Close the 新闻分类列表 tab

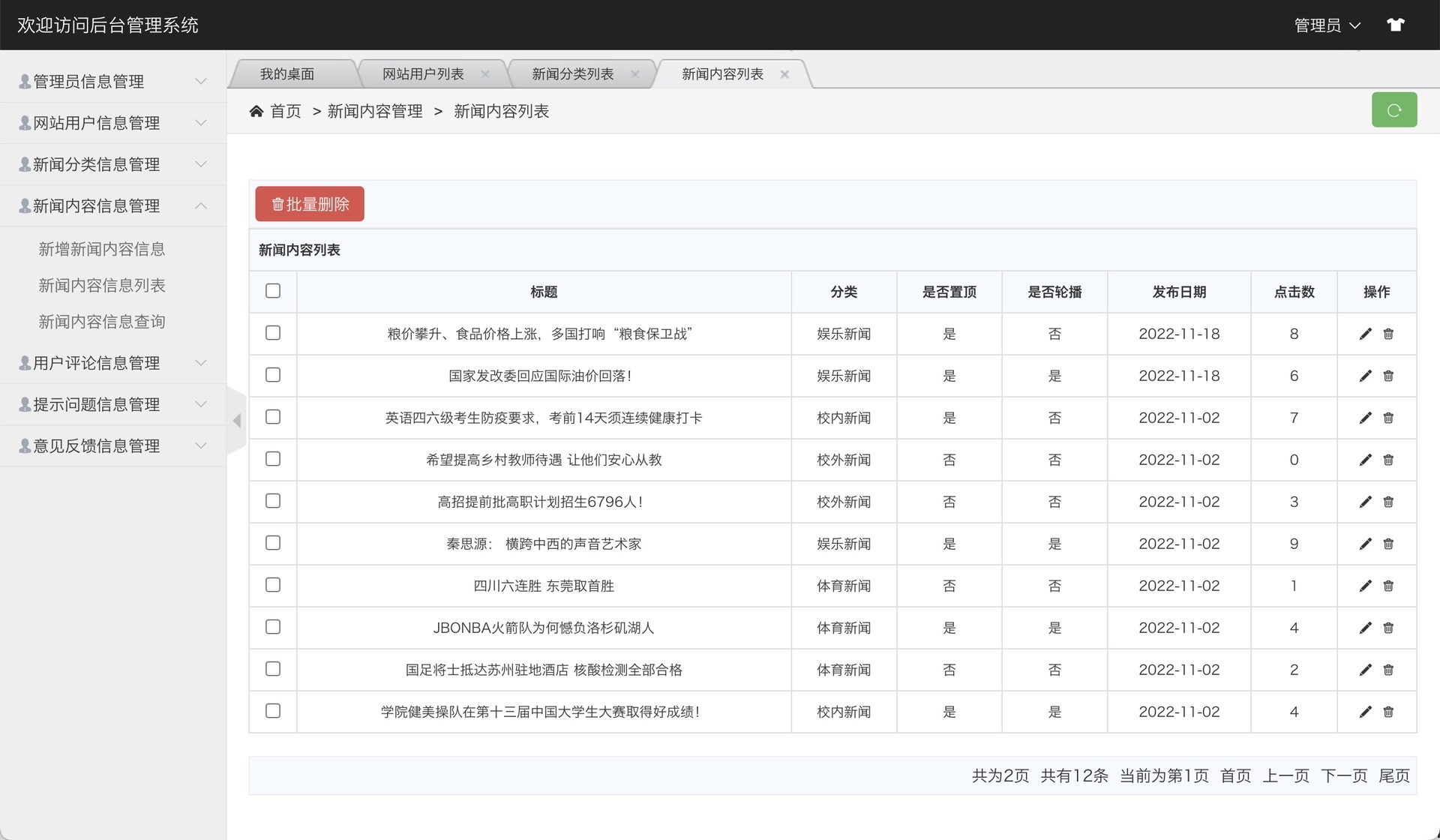(634, 73)
